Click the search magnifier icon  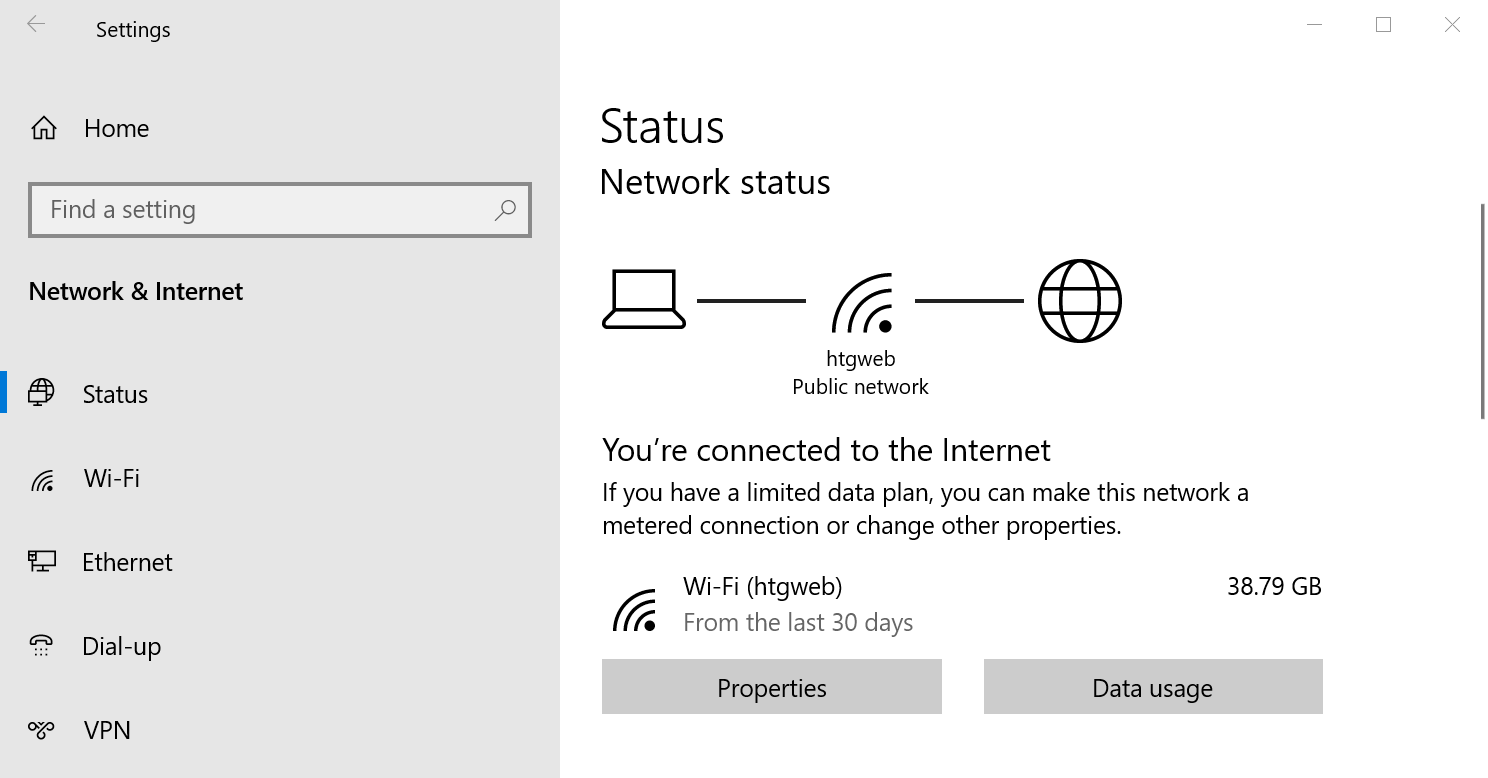tap(505, 210)
